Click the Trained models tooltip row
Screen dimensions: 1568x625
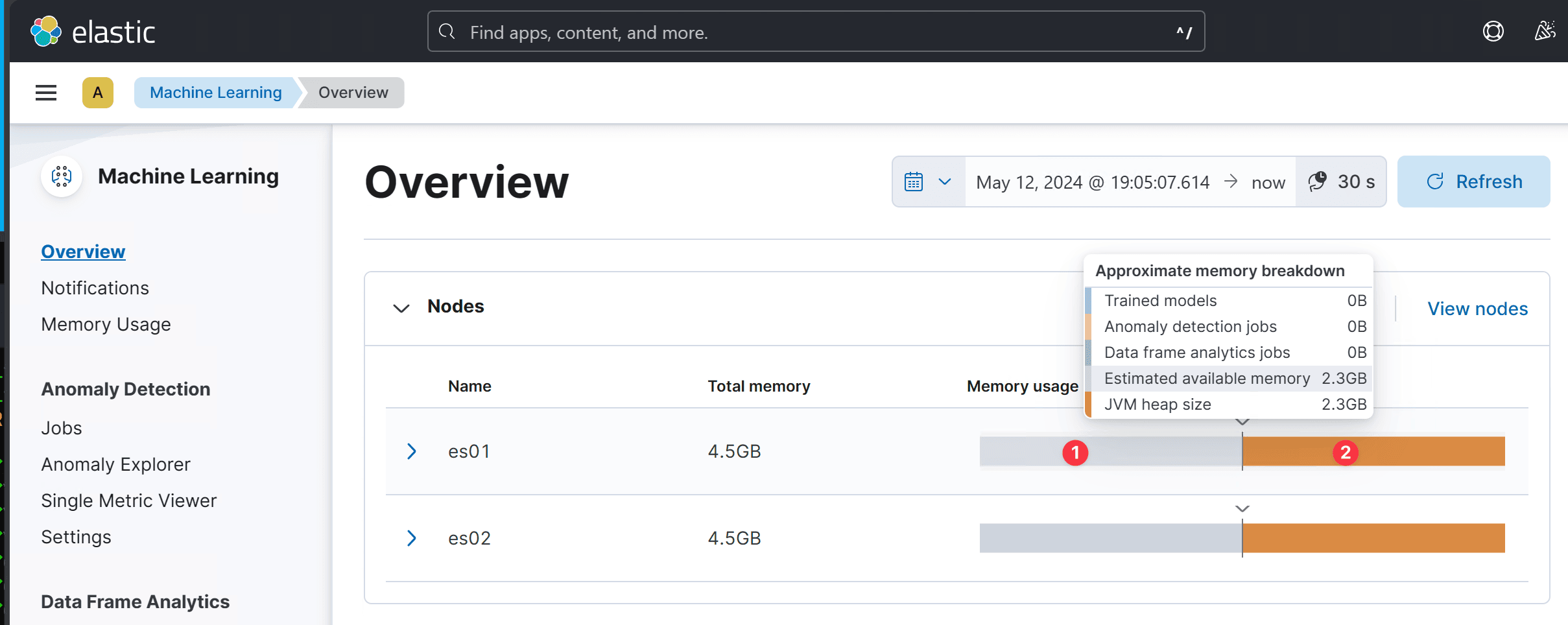(x=1229, y=301)
